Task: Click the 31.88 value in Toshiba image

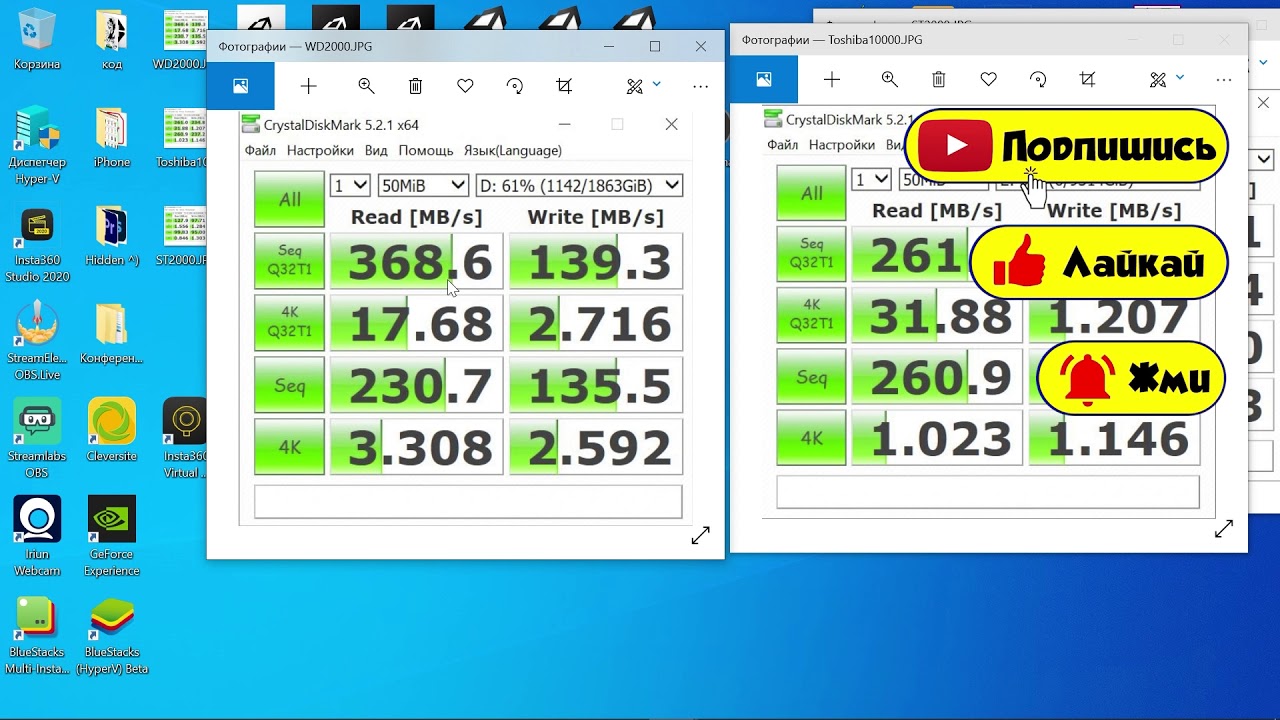Action: coord(937,316)
